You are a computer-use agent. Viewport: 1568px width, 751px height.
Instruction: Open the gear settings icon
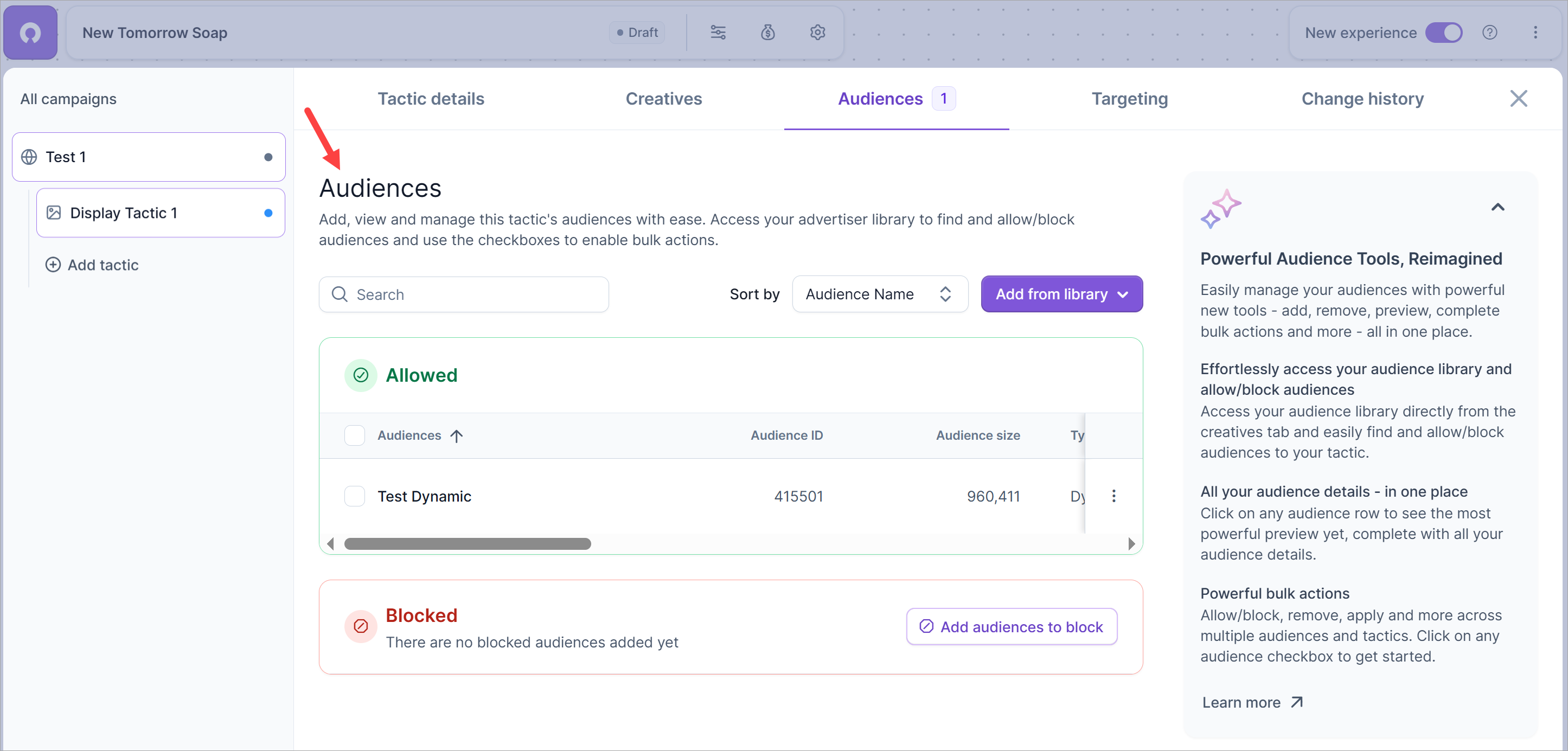817,32
